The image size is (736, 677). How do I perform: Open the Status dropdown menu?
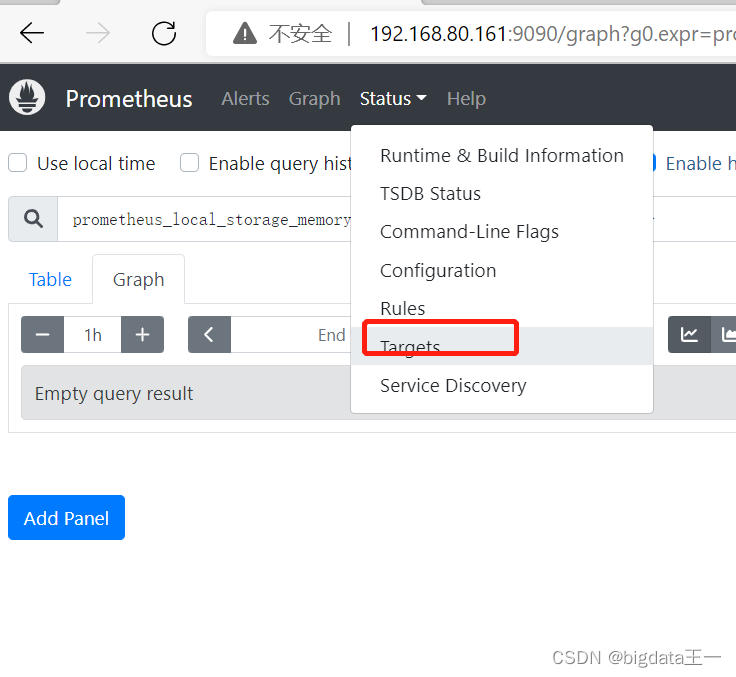click(393, 99)
